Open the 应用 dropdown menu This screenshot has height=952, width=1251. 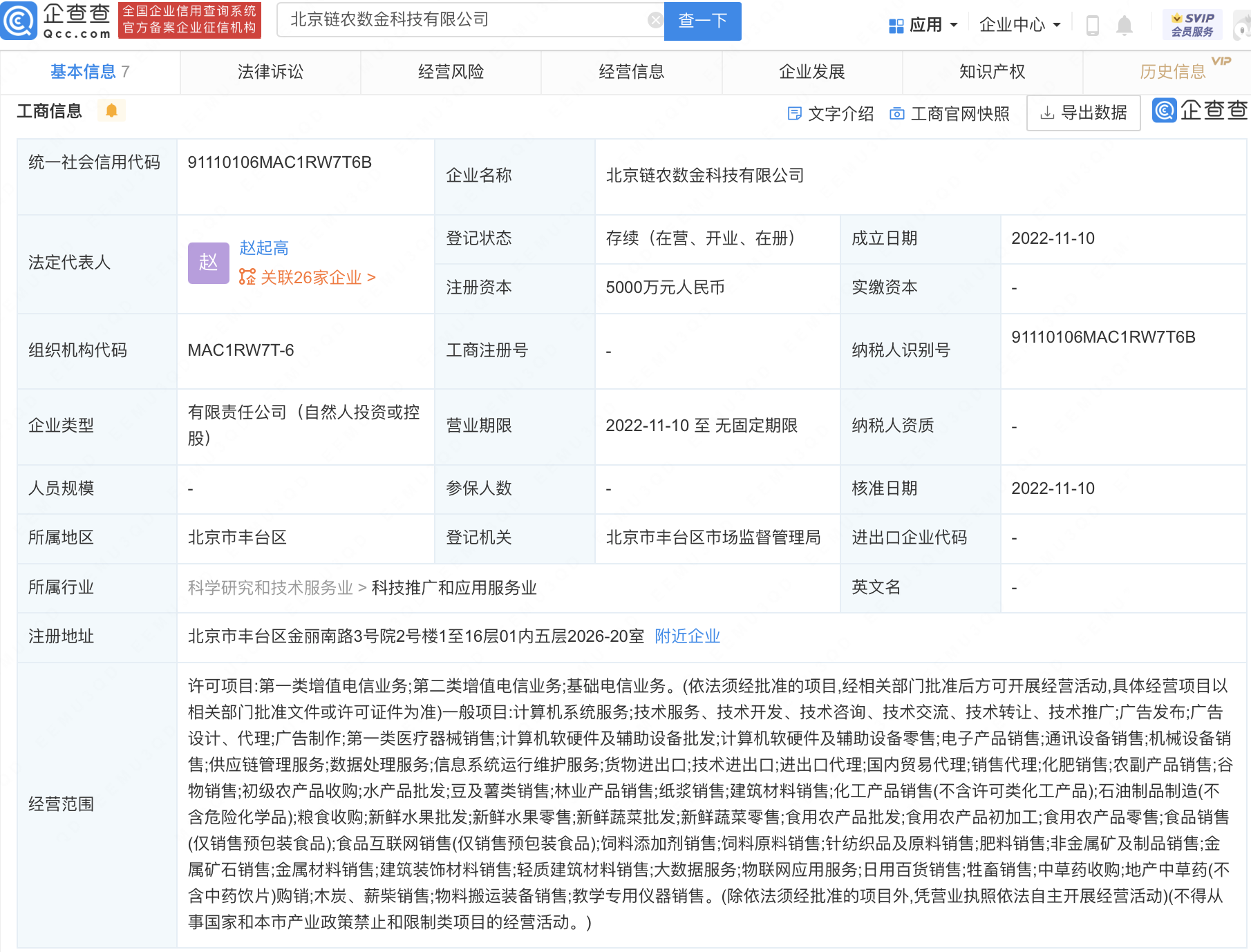pyautogui.click(x=924, y=25)
